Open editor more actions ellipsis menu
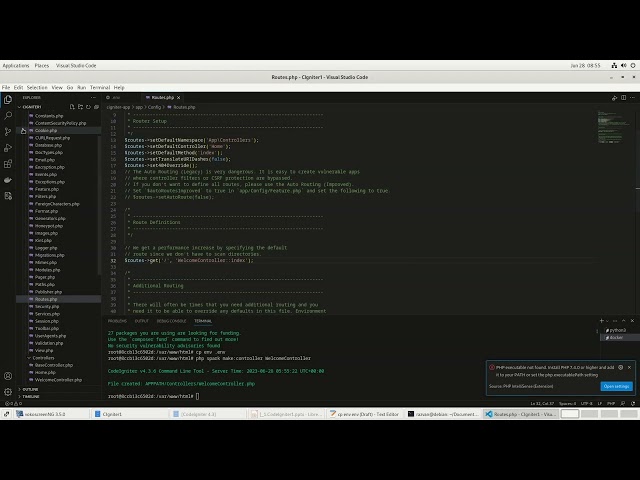Viewport: 640px width, 480px height. [x=632, y=98]
